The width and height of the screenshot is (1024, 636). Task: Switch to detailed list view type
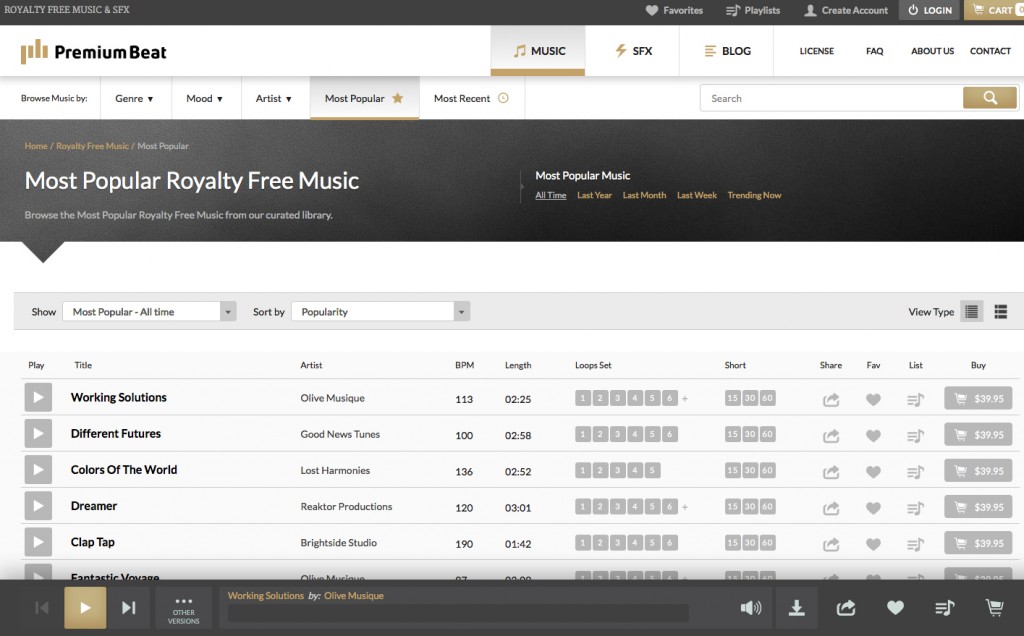[1000, 311]
